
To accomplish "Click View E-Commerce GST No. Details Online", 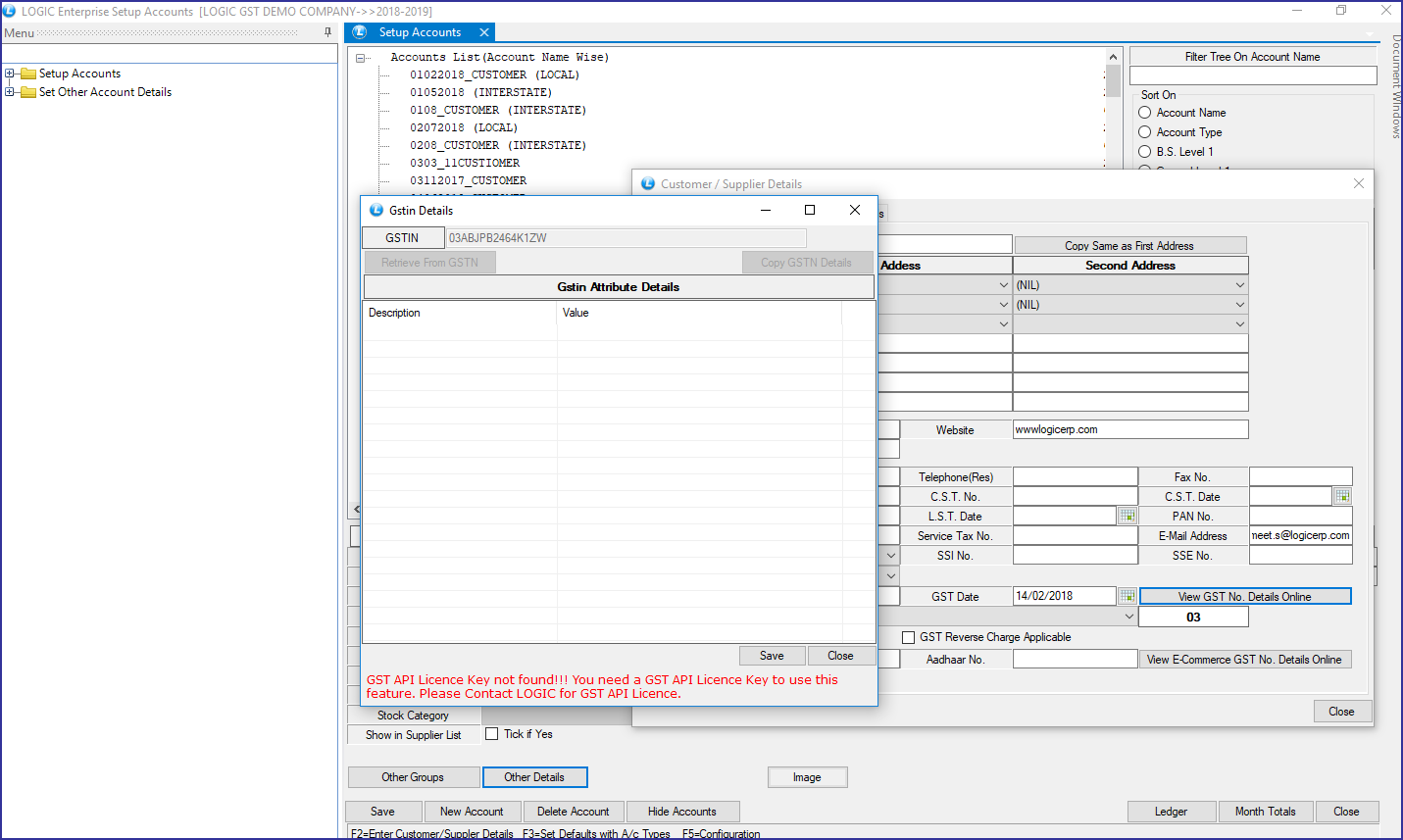I will (1244, 660).
